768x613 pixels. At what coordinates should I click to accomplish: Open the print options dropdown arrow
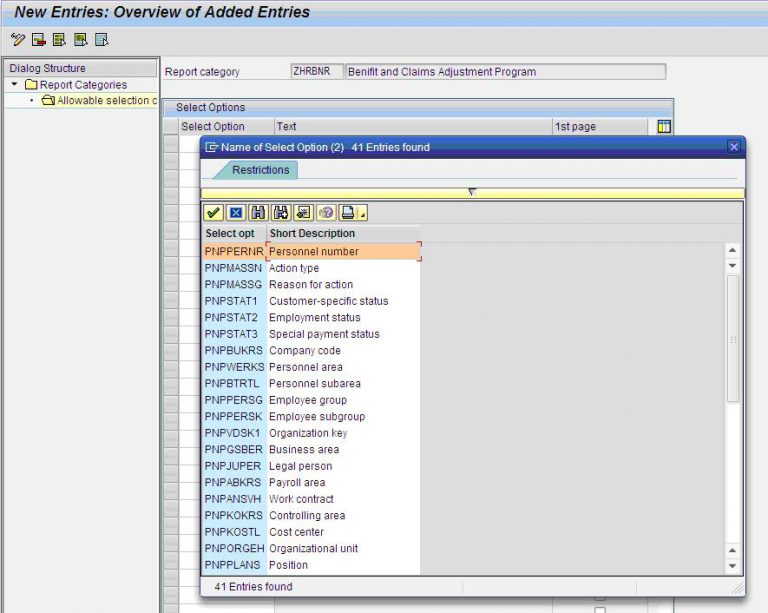pos(363,214)
